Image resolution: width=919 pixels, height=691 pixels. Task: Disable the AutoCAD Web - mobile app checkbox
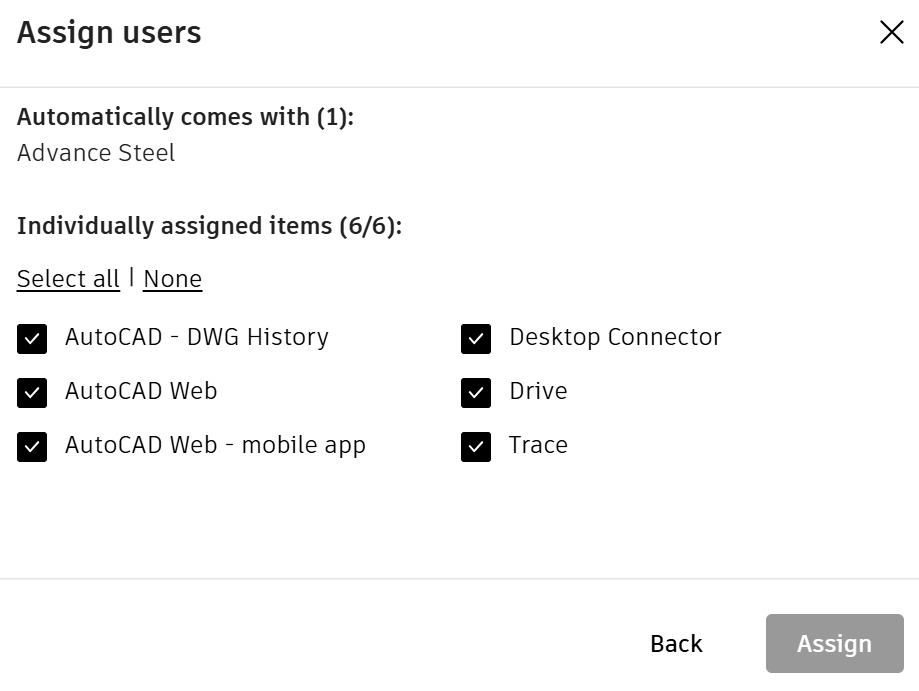click(x=32, y=447)
